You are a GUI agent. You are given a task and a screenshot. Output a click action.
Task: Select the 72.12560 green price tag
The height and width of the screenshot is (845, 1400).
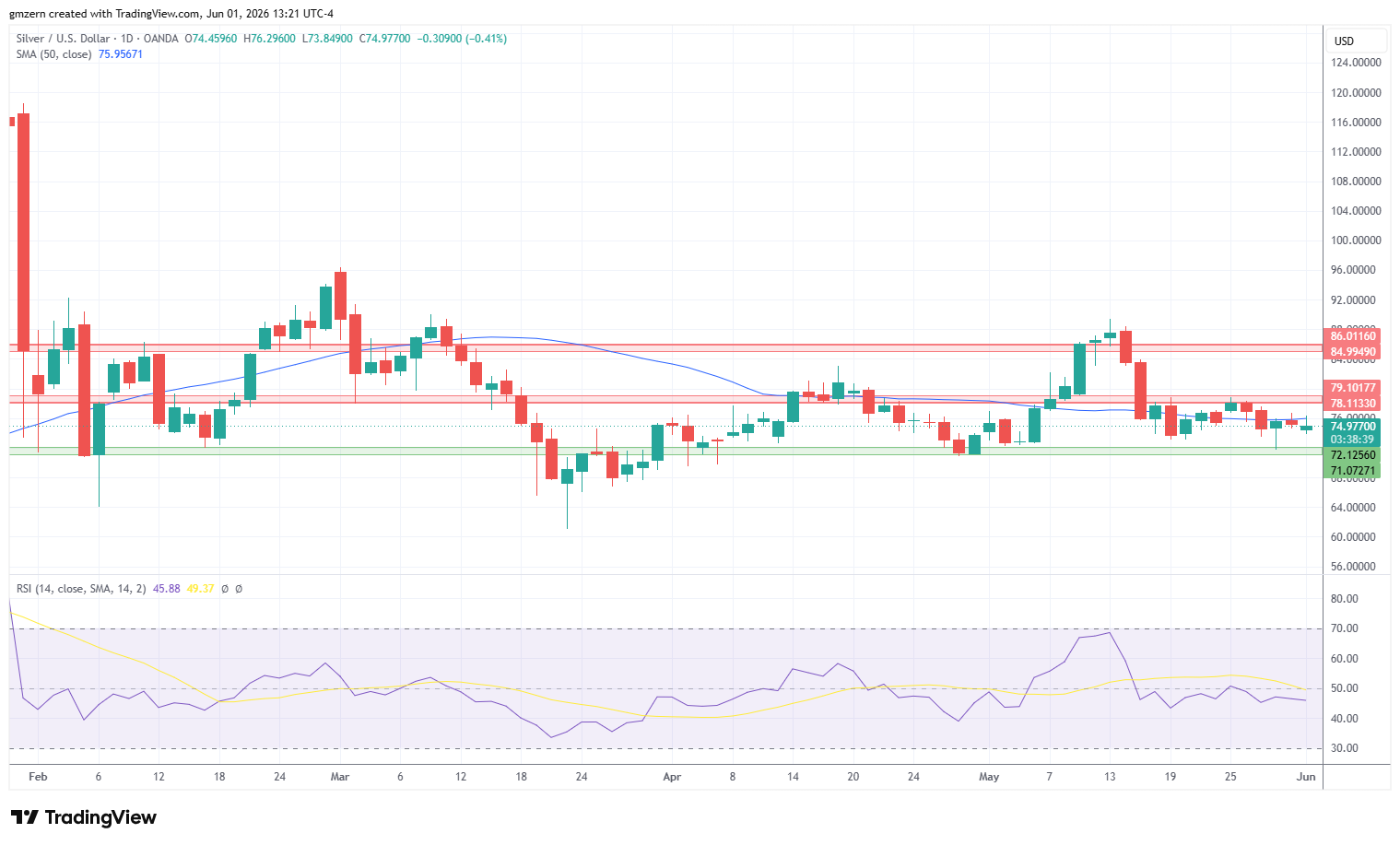point(1353,455)
